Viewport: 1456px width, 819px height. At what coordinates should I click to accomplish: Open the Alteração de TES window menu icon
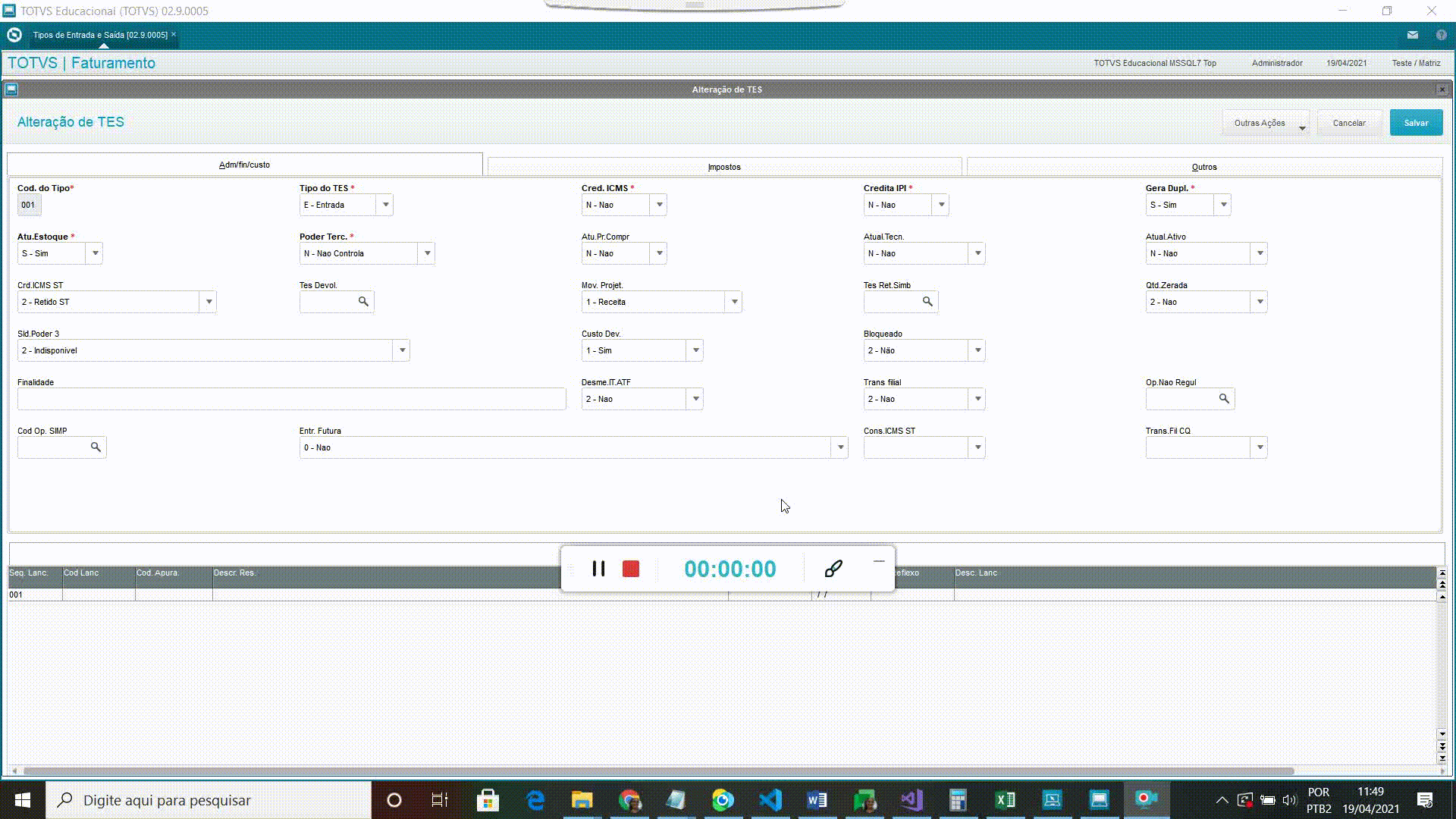(11, 89)
